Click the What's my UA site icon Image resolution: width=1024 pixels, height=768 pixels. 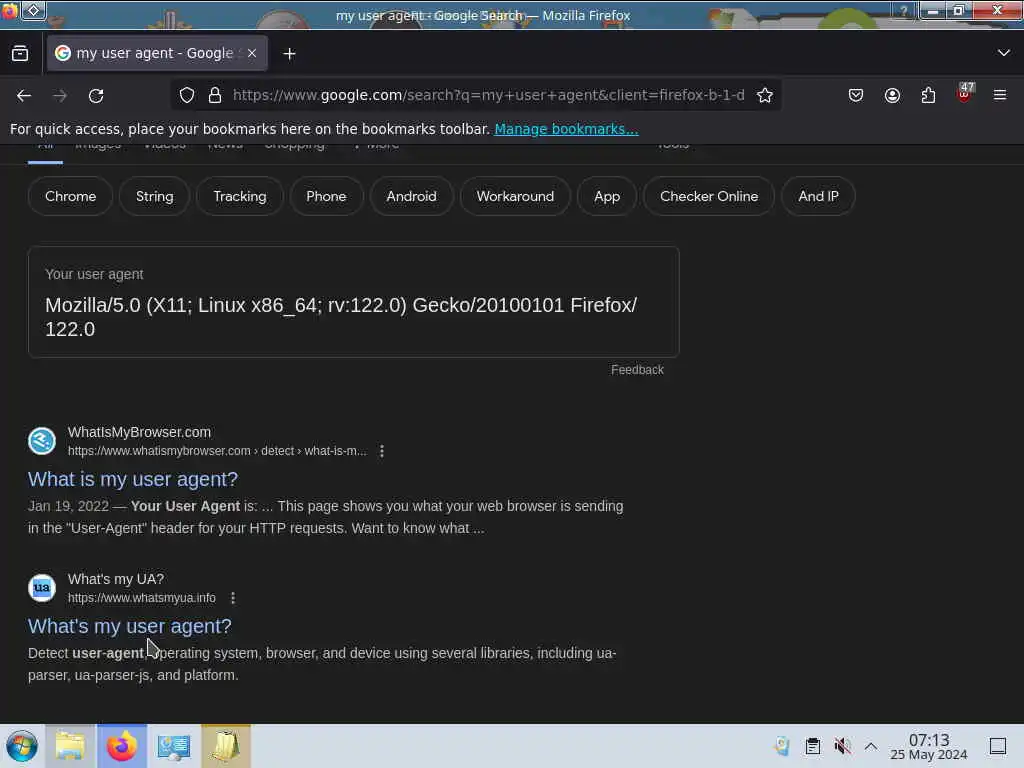[42, 588]
